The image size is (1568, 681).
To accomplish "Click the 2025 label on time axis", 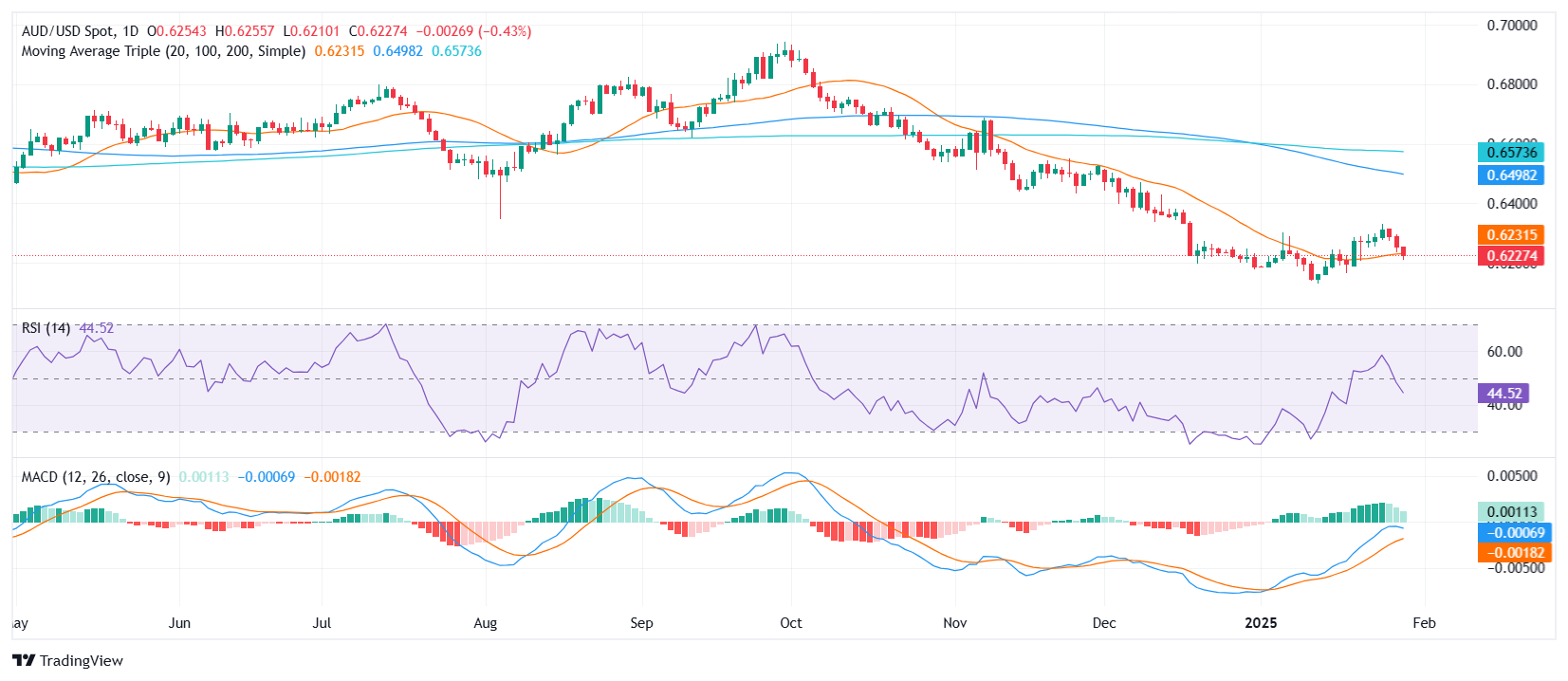I will pos(1261,623).
